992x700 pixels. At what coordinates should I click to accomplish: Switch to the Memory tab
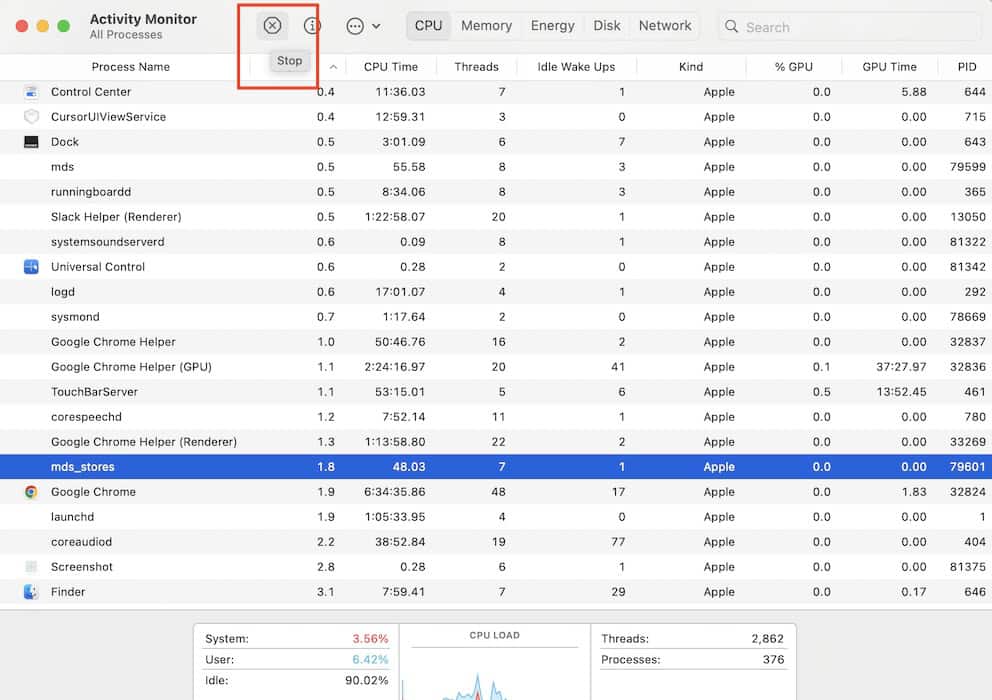[487, 25]
